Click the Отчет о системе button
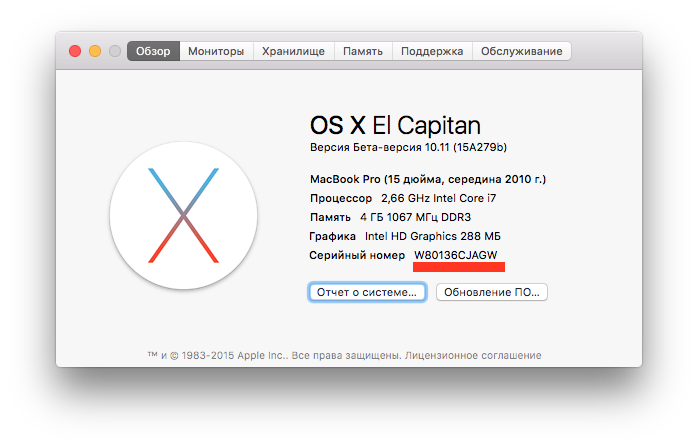Viewport: 698px width, 447px height. 367,293
